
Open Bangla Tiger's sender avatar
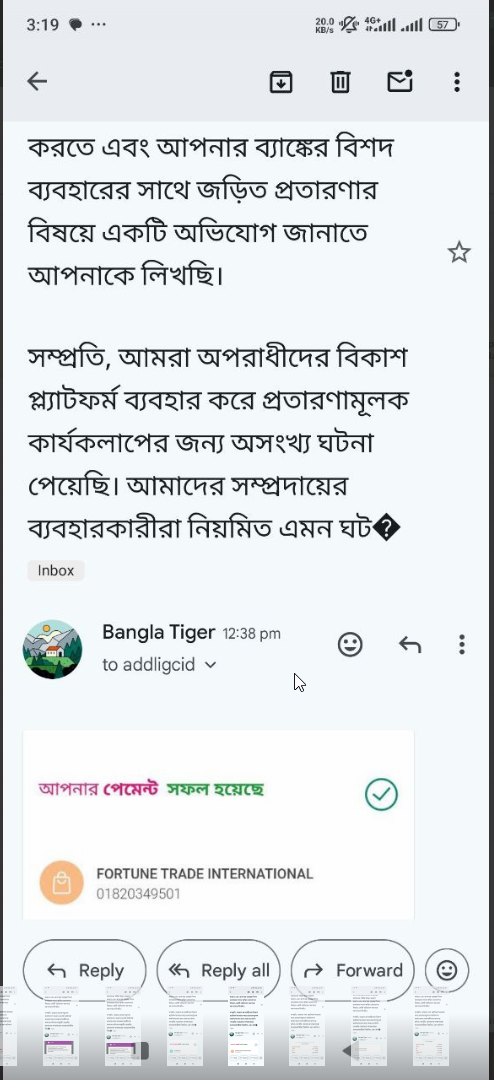click(52, 649)
